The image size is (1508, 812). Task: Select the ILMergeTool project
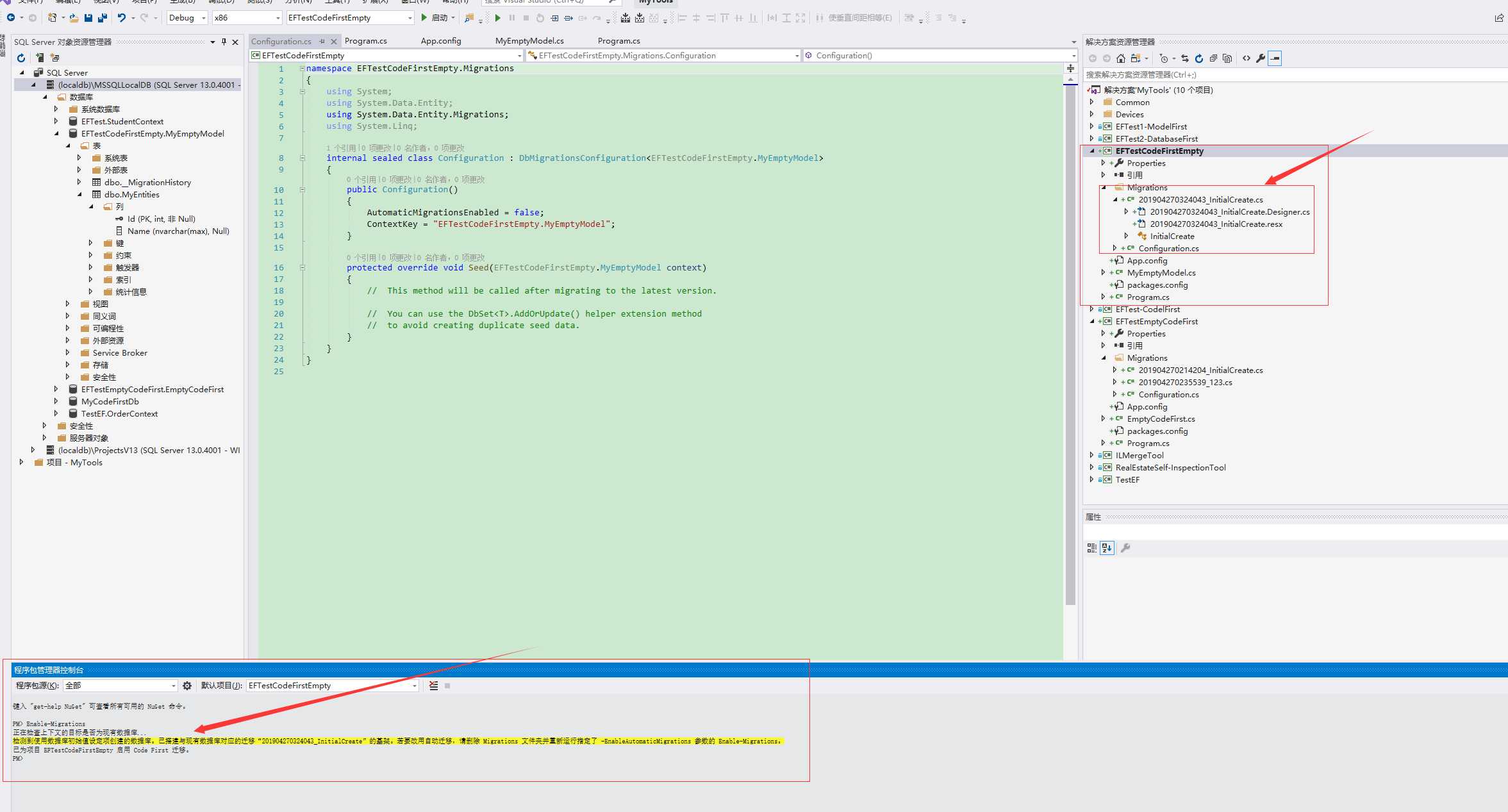point(1139,456)
